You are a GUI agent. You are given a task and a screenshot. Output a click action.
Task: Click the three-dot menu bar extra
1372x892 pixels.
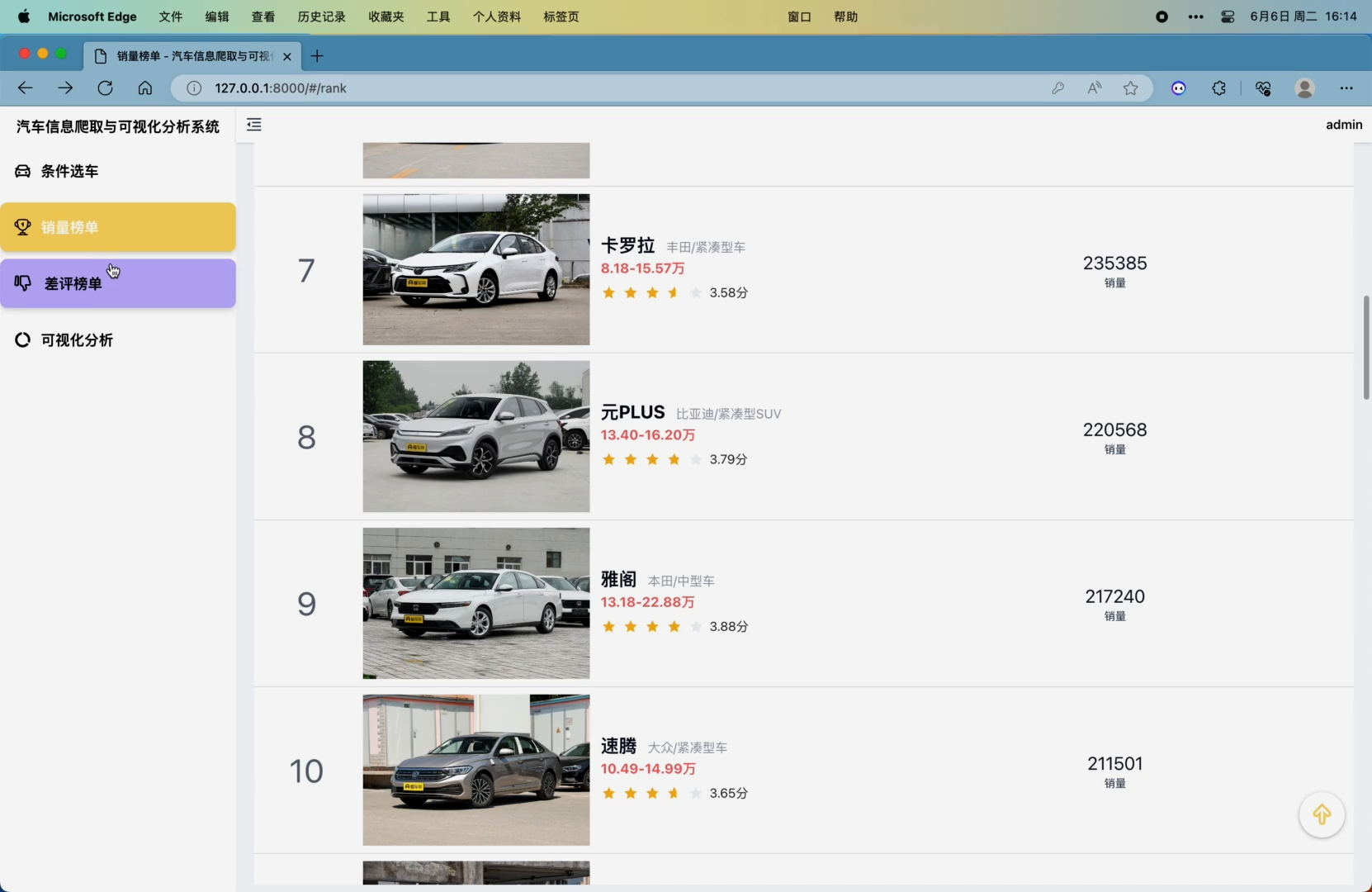point(1195,17)
